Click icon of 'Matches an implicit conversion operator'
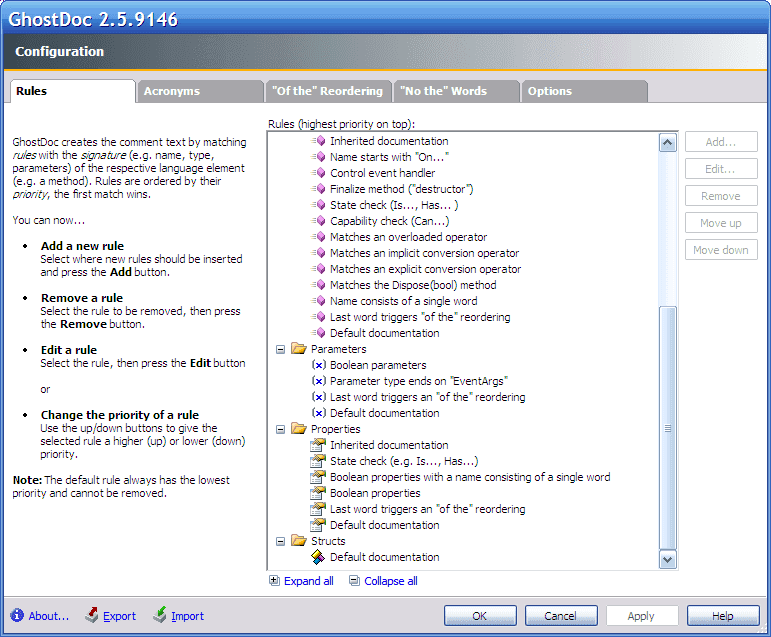Screen dimensions: 771x637 [319, 253]
